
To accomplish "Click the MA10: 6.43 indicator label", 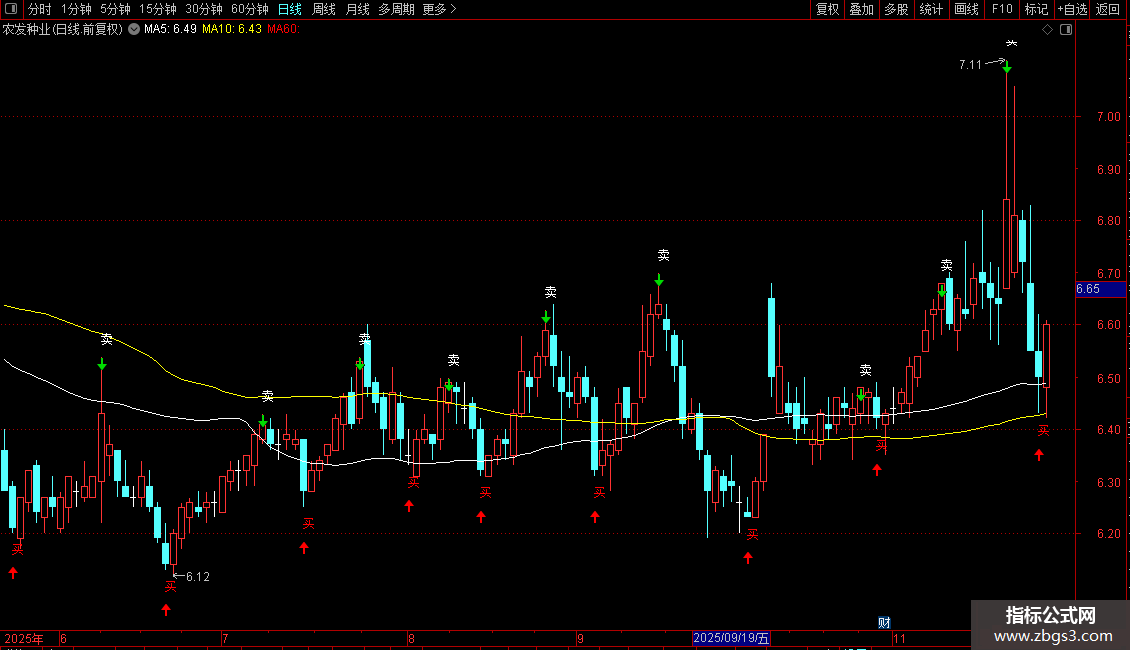I will pos(231,29).
